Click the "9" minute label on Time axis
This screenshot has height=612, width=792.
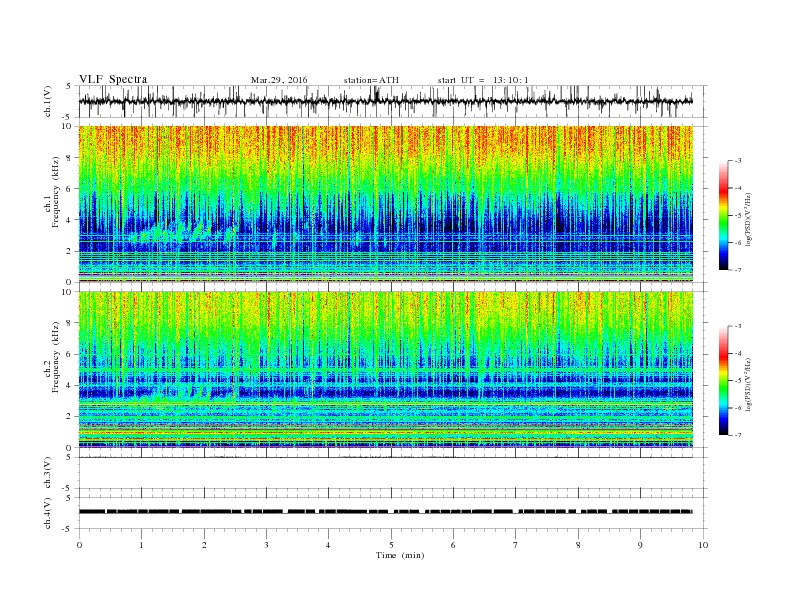(640, 545)
